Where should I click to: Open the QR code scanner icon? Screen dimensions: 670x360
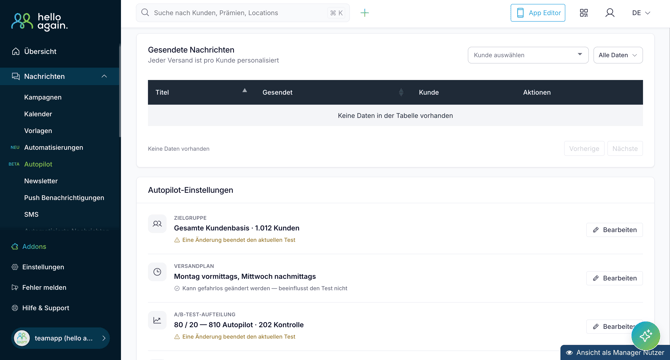click(x=584, y=13)
